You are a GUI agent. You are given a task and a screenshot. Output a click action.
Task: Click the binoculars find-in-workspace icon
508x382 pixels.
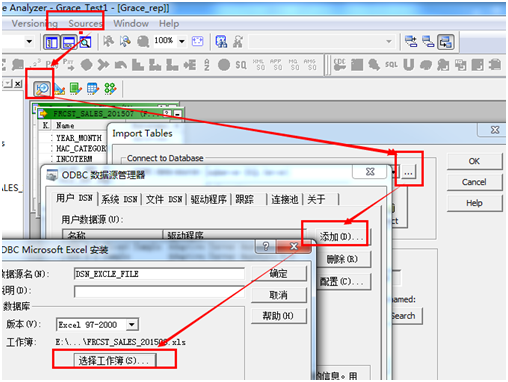221,42
